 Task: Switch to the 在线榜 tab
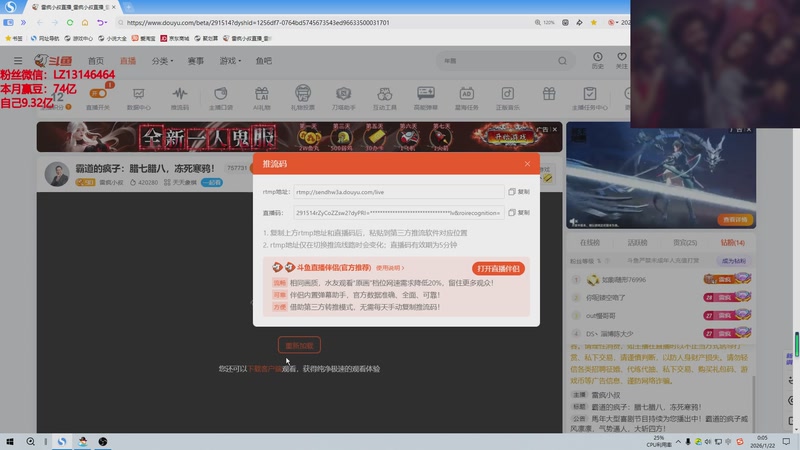point(590,242)
